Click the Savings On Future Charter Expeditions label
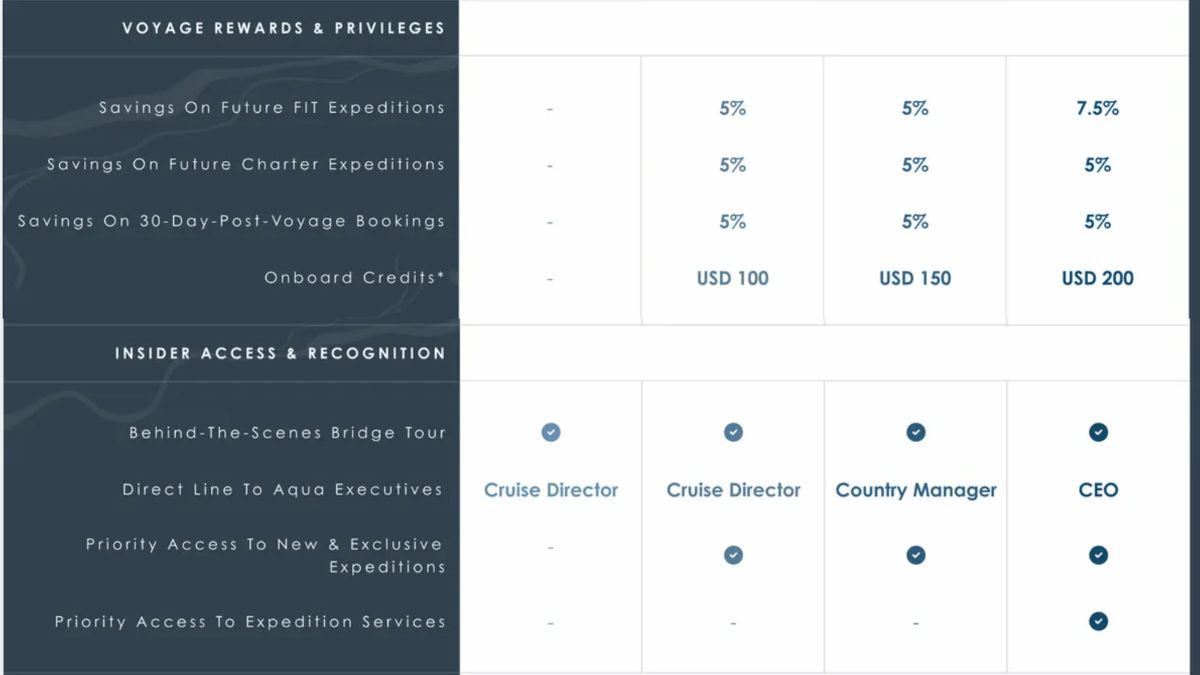This screenshot has height=675, width=1200. (245, 164)
